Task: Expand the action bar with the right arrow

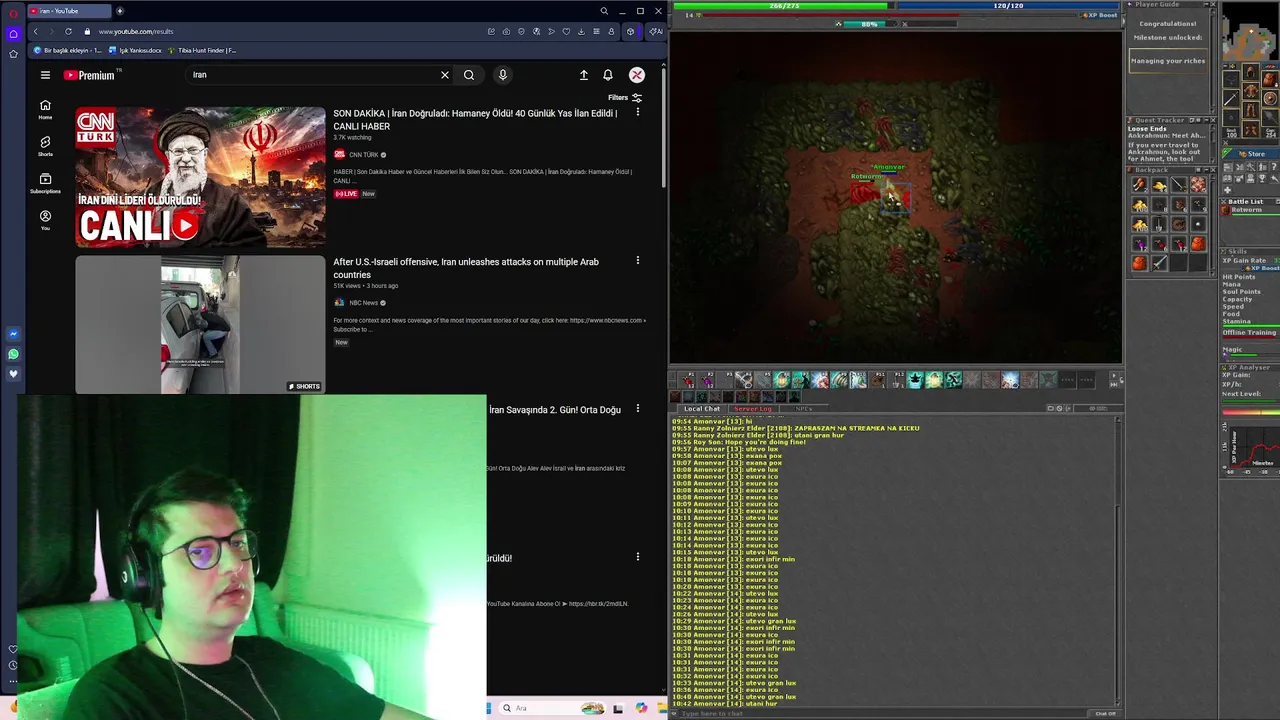Action: click(x=1115, y=376)
